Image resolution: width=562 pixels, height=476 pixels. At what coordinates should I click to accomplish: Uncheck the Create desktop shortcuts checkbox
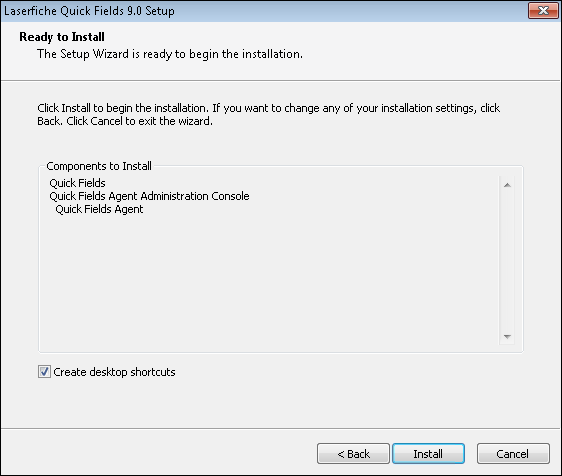tap(44, 372)
